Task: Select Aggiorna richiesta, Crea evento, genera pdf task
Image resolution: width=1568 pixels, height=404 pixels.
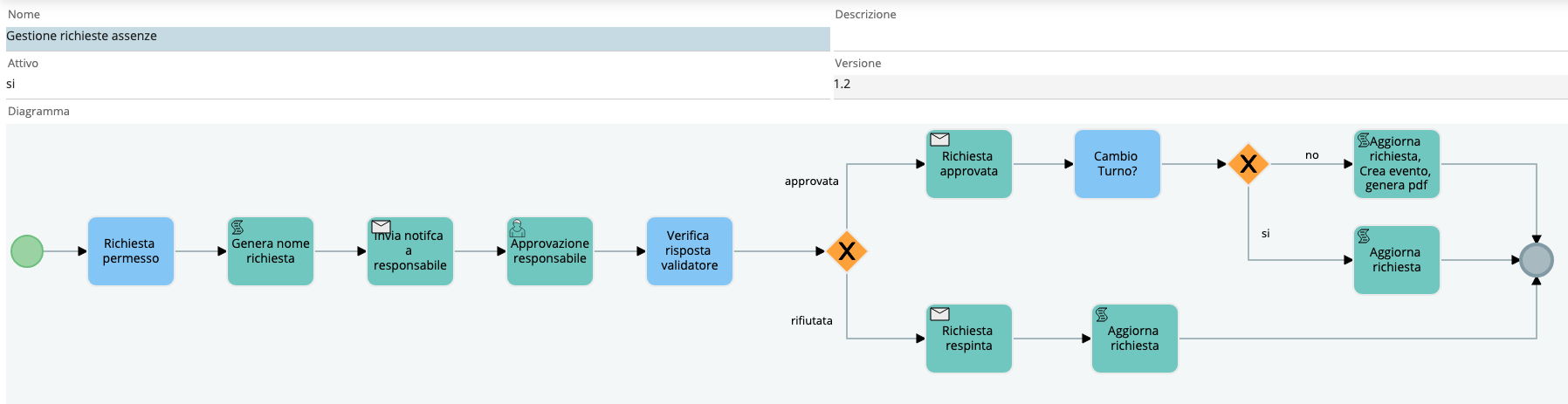Action: (x=1397, y=164)
